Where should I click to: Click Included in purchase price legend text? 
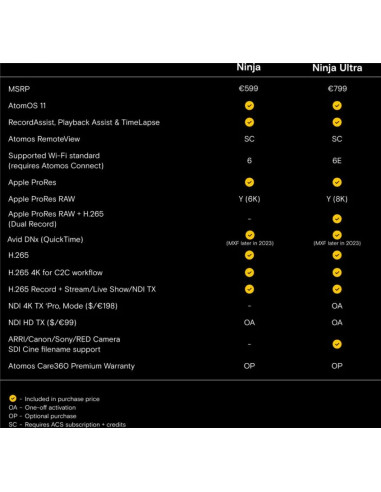(x=62, y=399)
